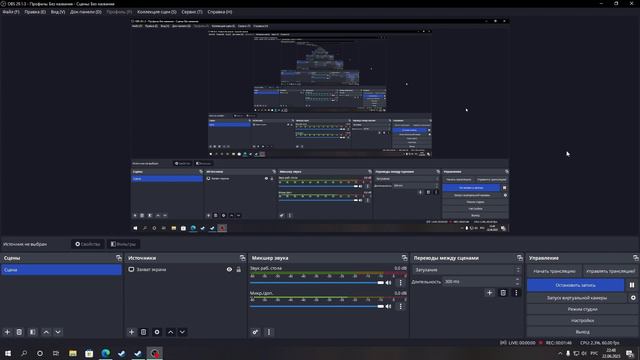Add a new source with Источники plus icon
640x360 pixels.
tap(131, 332)
